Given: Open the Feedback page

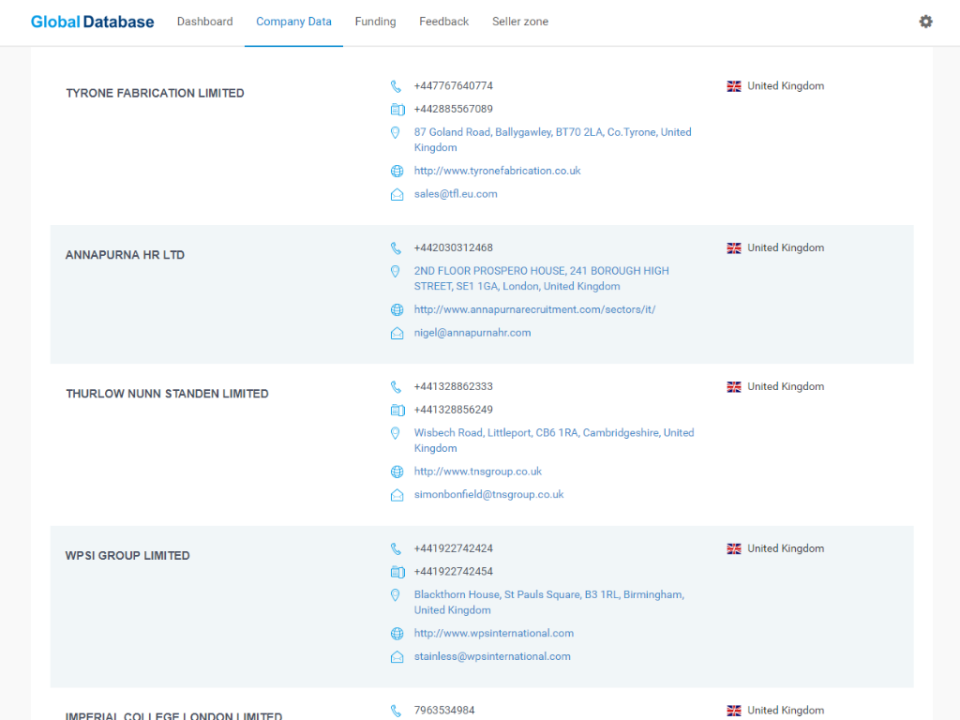Looking at the screenshot, I should click(x=443, y=21).
